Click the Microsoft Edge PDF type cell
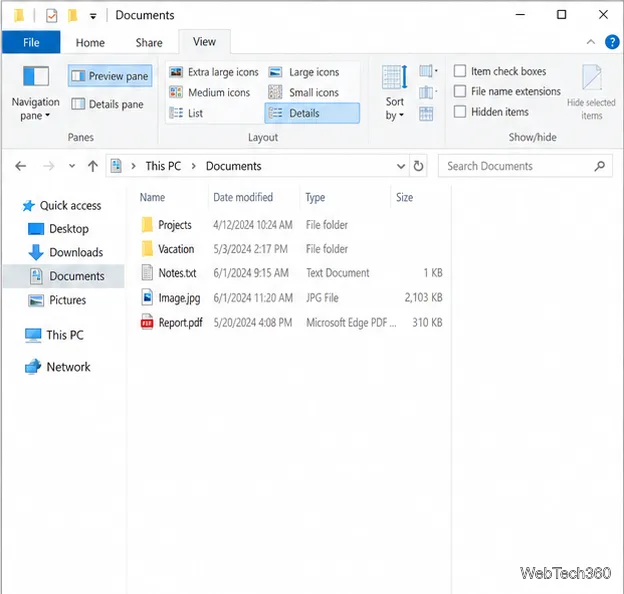Screen dimensions: 624x594 coord(351,322)
